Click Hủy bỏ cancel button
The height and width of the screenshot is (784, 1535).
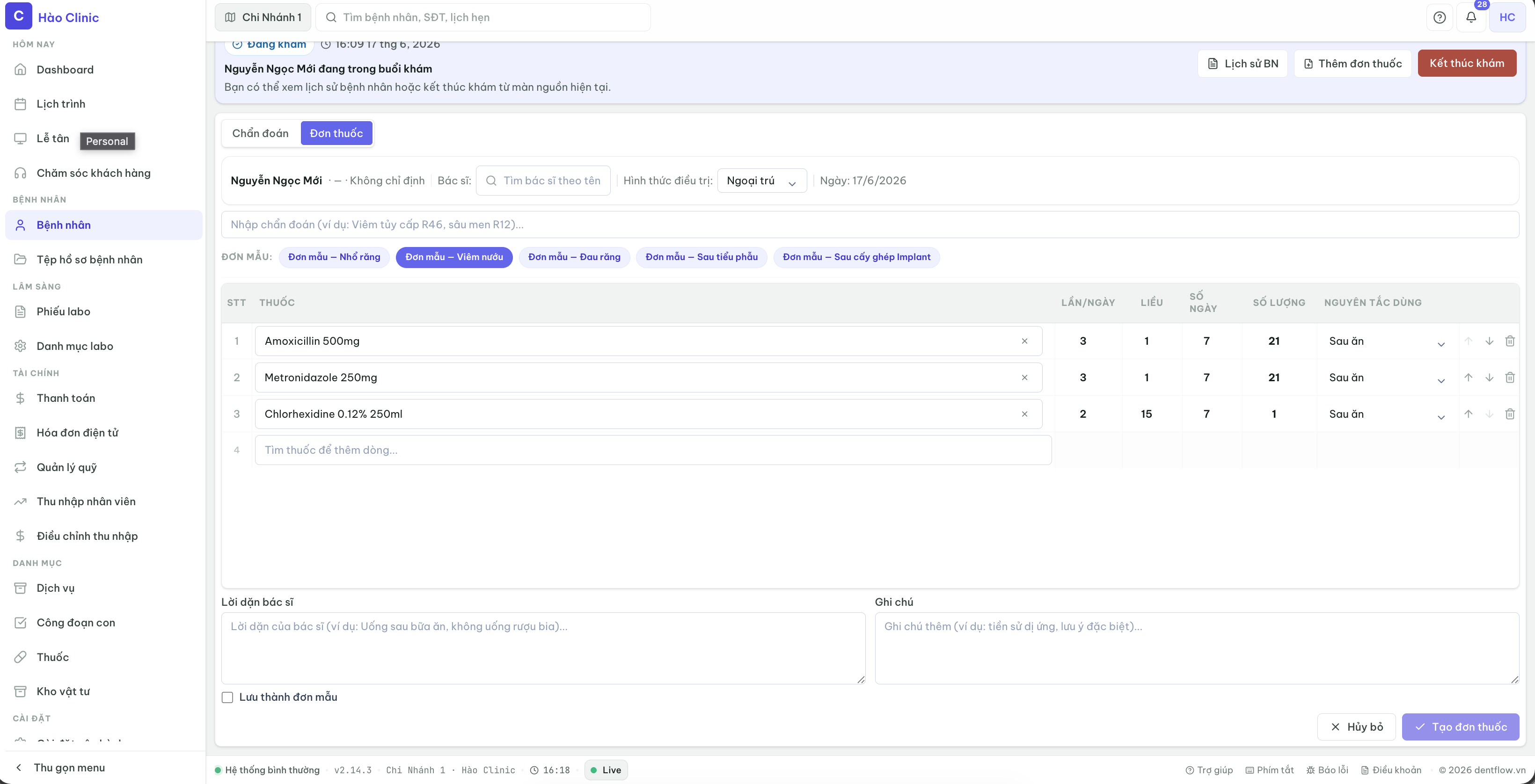[1356, 727]
